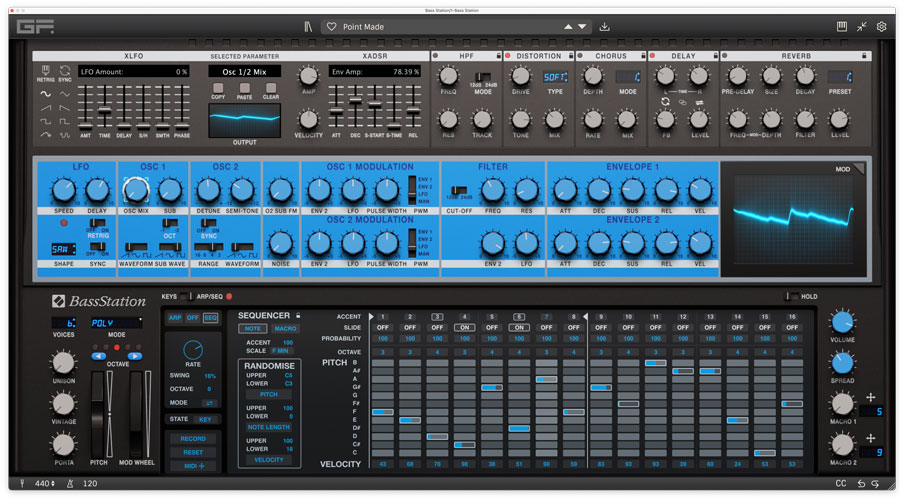This screenshot has height=500, width=904.
Task: Select ARP in the arp/seq mode selector
Action: (175, 317)
